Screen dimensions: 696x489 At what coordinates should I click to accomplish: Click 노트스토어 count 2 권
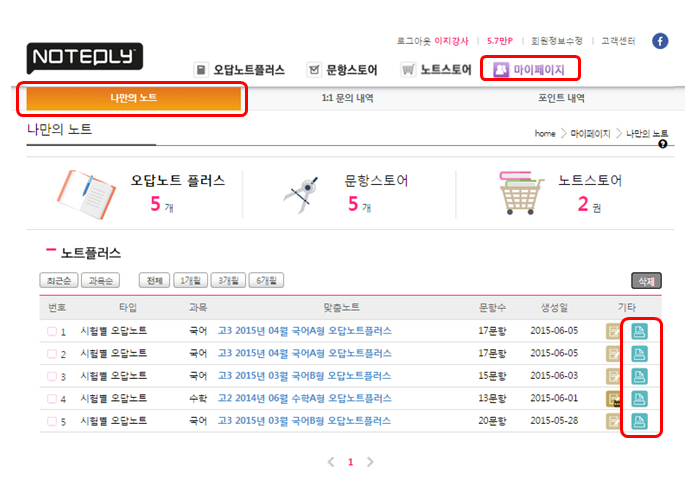point(589,205)
